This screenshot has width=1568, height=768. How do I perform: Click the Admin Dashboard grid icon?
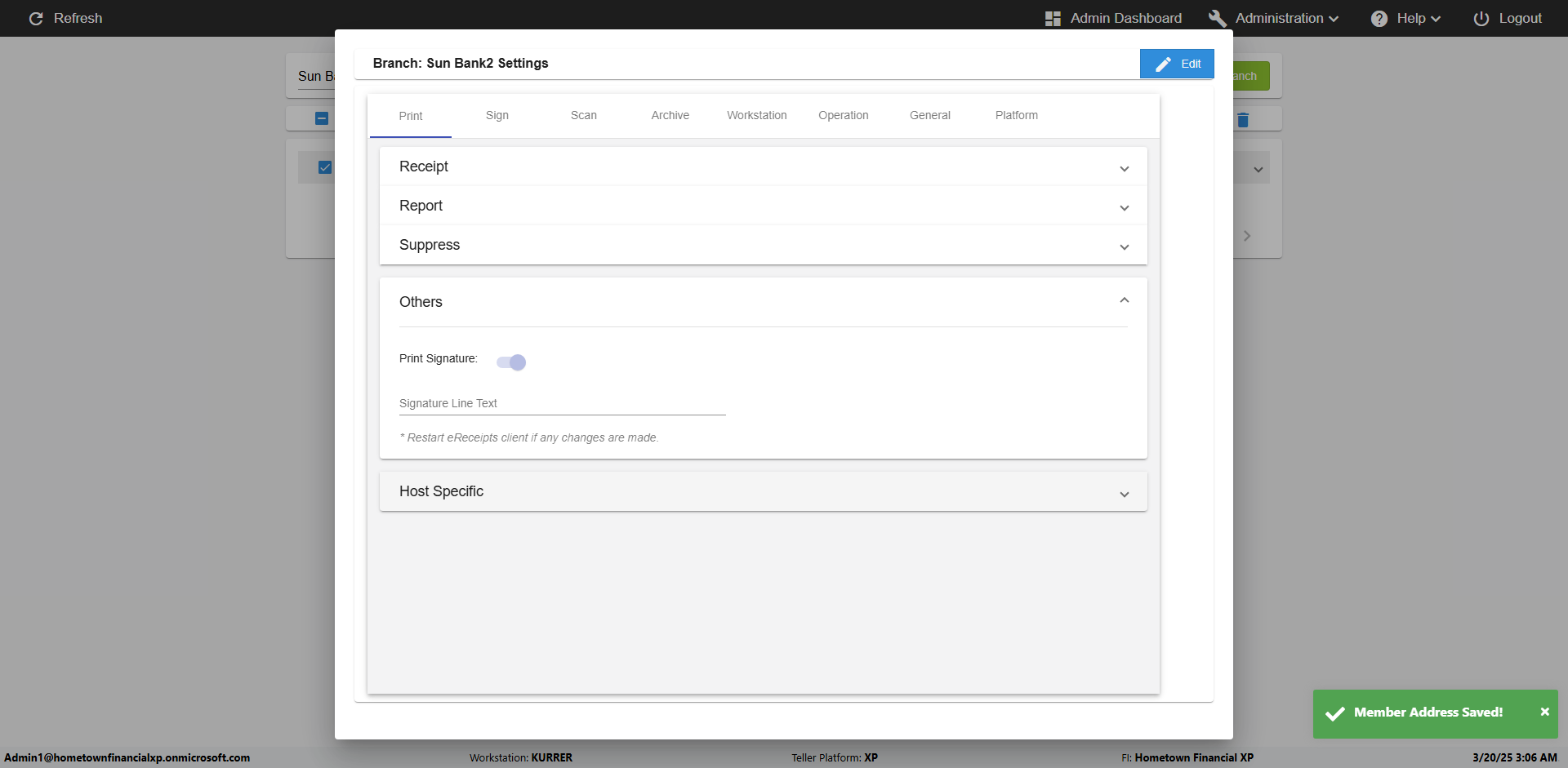[1053, 19]
